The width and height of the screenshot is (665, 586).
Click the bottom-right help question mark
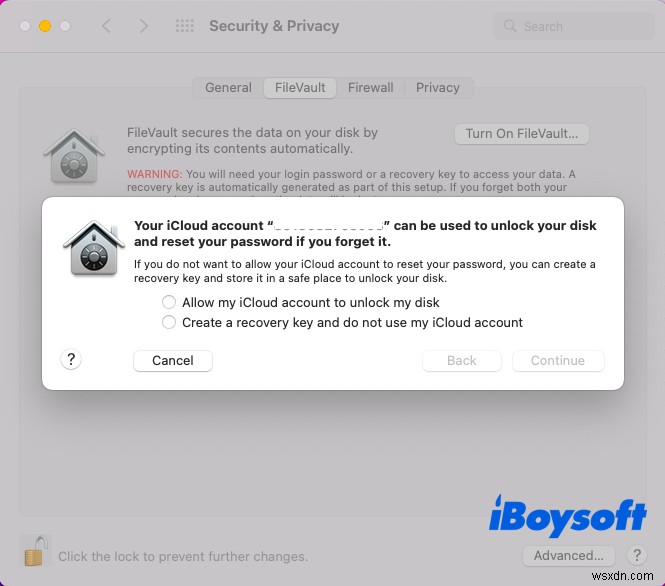click(x=637, y=555)
